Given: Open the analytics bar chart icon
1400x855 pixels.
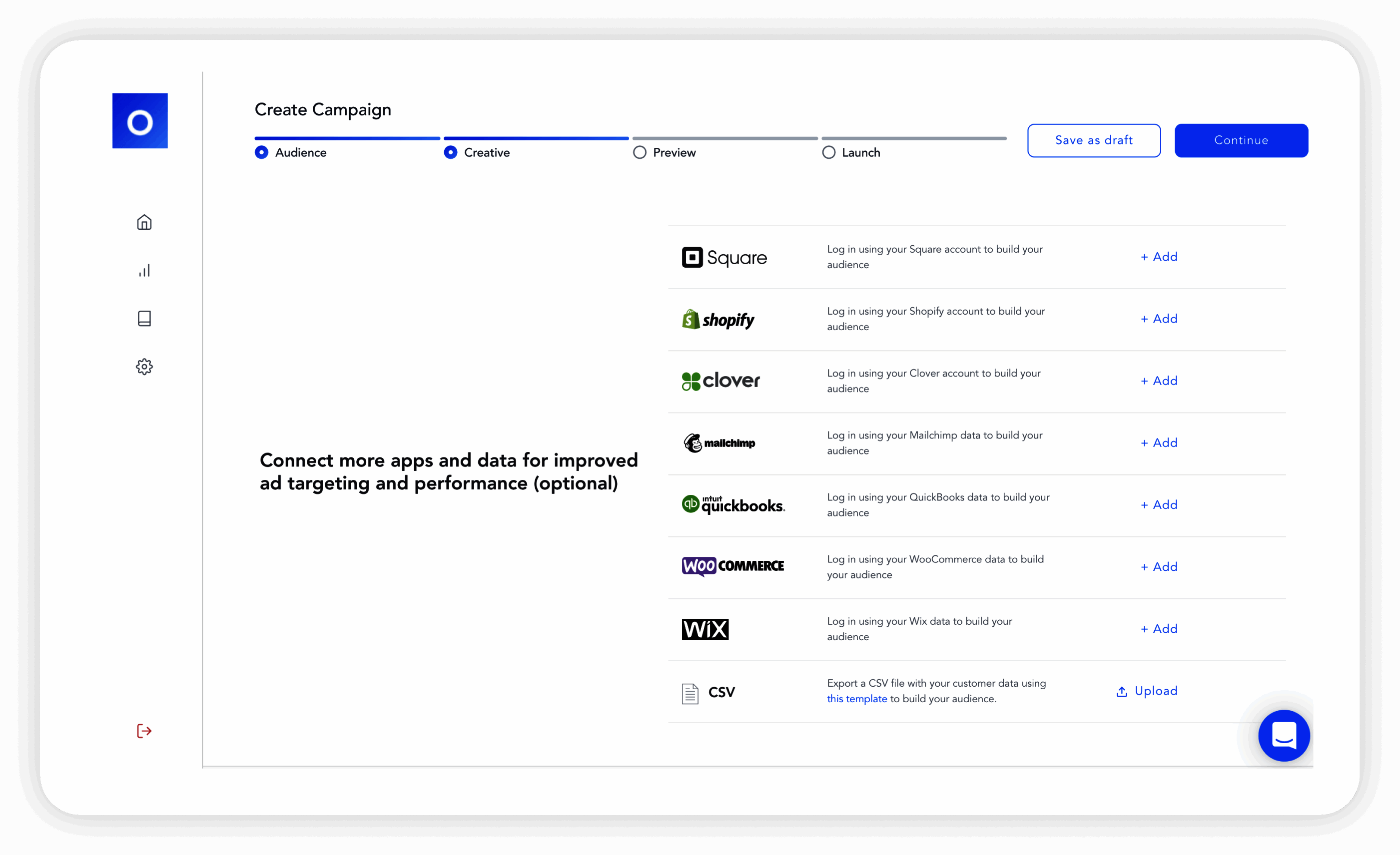Looking at the screenshot, I should [x=144, y=270].
